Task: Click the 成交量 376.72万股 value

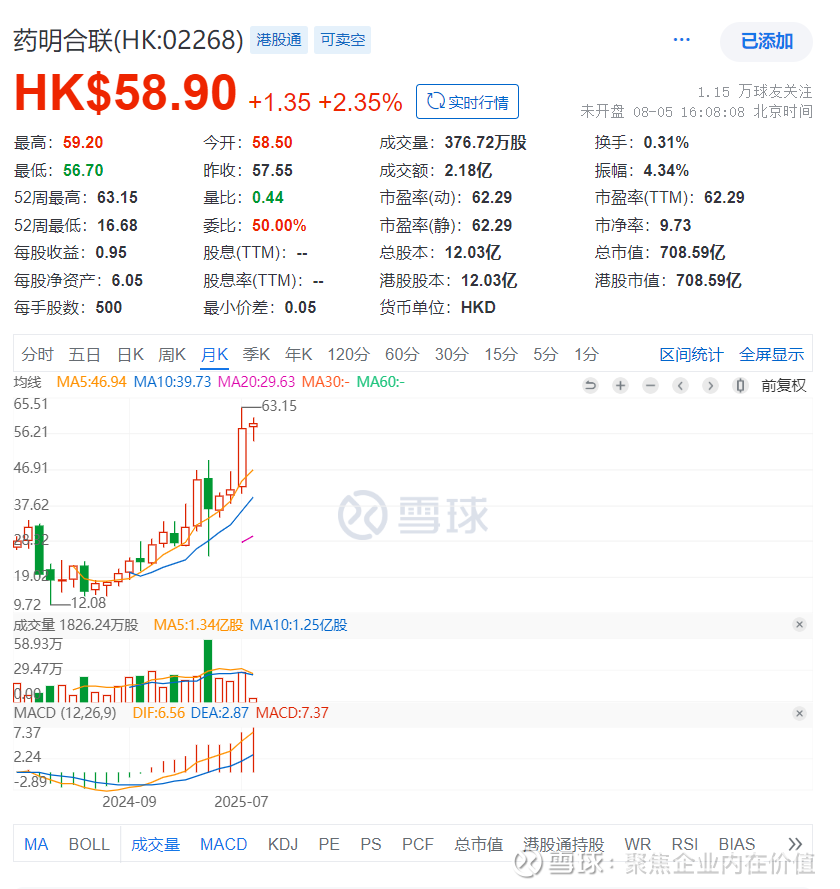Action: pyautogui.click(x=485, y=142)
